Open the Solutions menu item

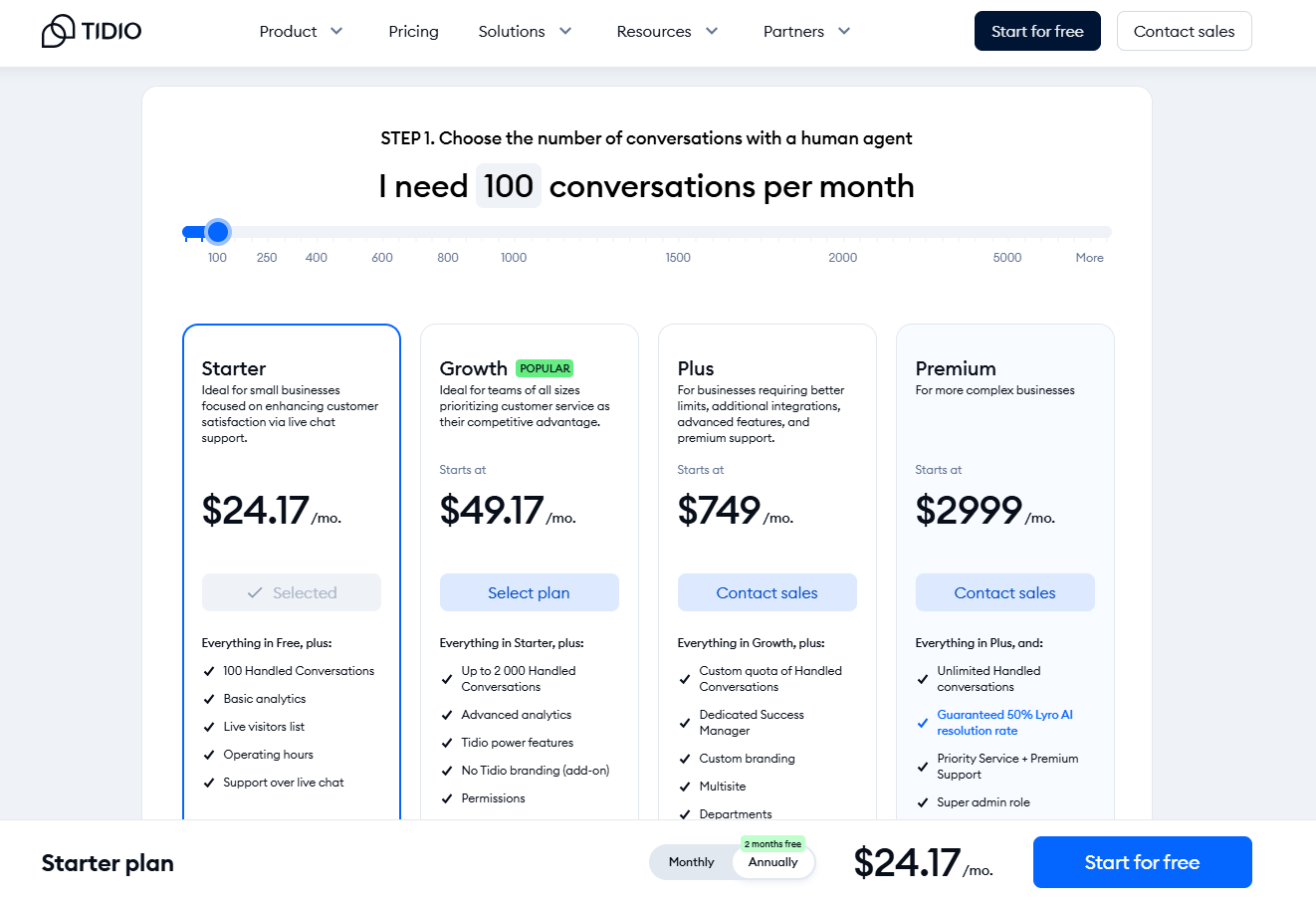pos(512,31)
